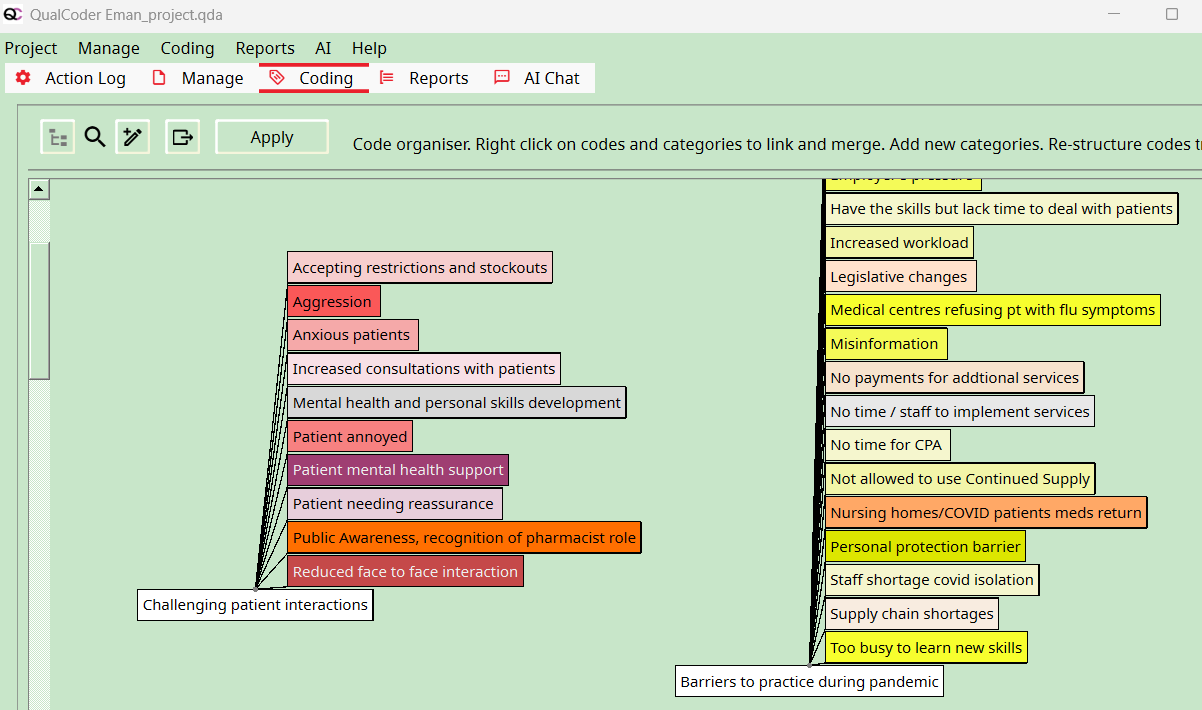Click 'Mental health and personal skills development' code

(x=457, y=403)
